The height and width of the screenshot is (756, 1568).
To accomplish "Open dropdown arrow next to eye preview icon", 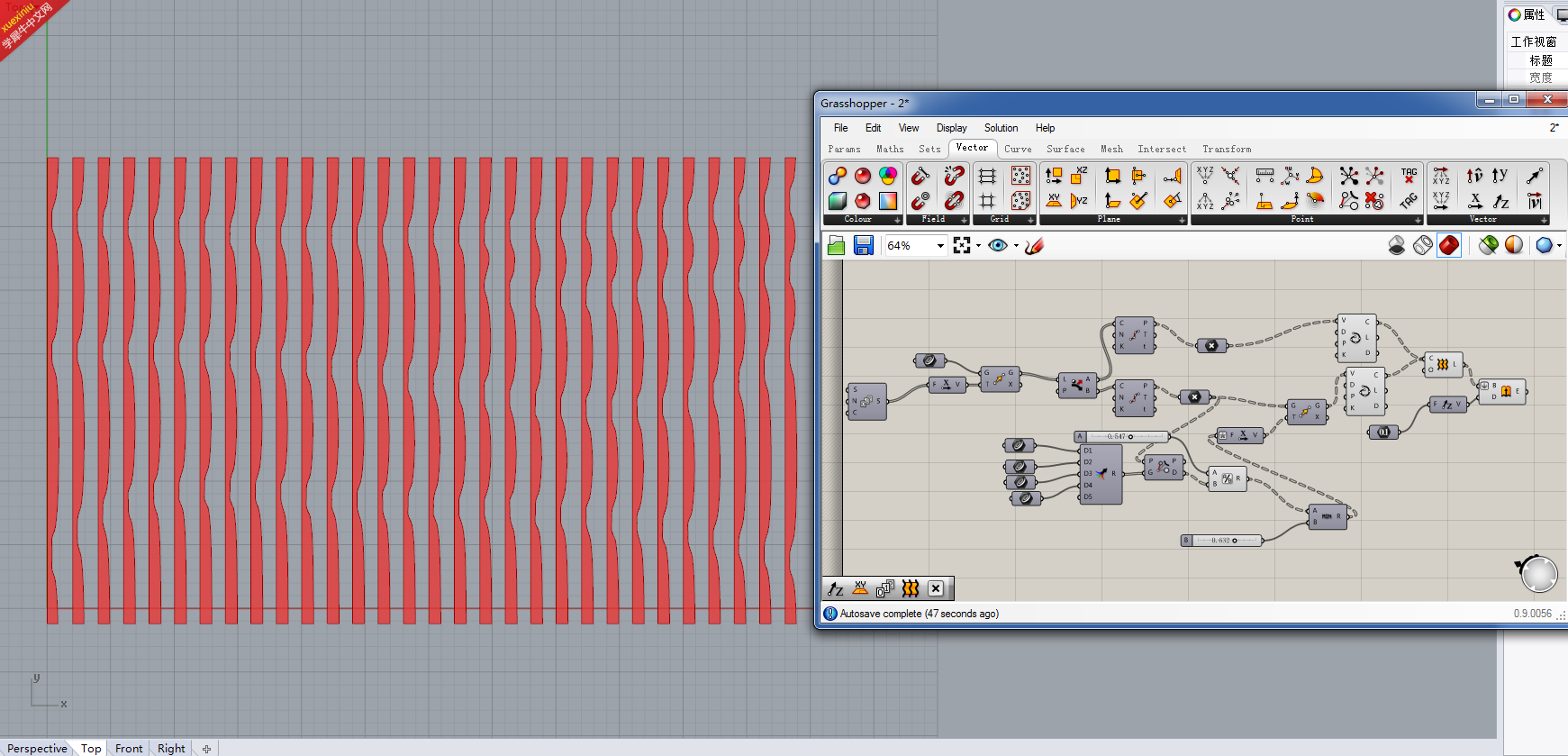I will (1016, 245).
